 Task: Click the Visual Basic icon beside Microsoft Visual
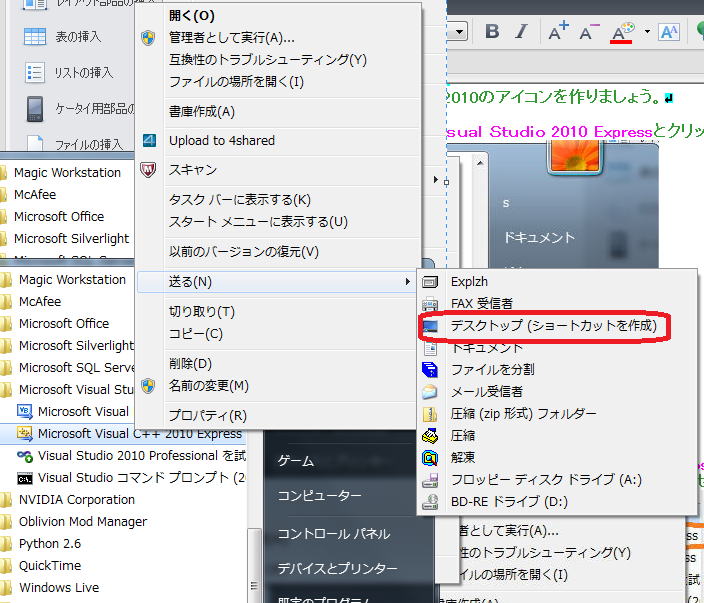tap(24, 411)
